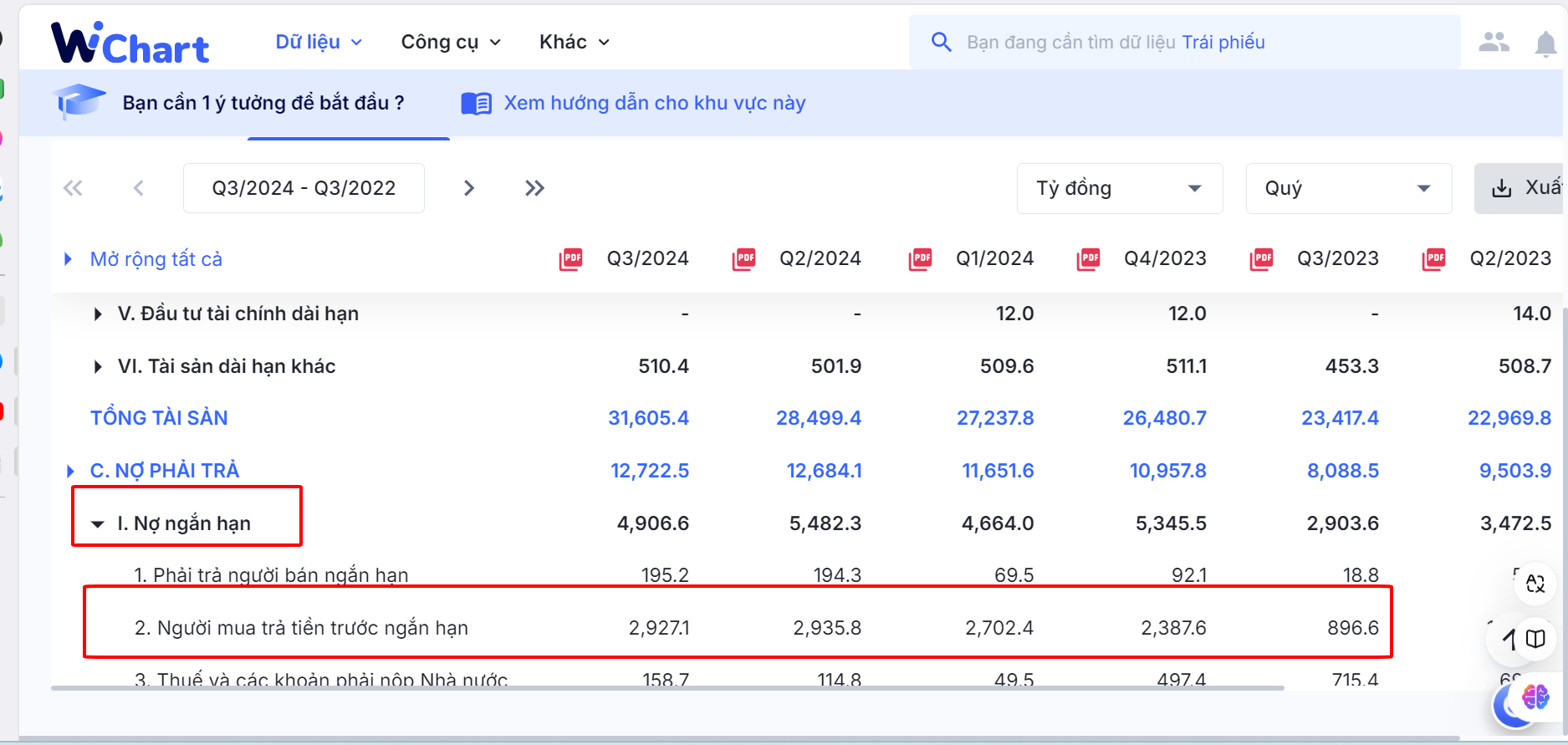Open Xem hướng dẫn cho khu vực này
1568x745 pixels.
[654, 103]
